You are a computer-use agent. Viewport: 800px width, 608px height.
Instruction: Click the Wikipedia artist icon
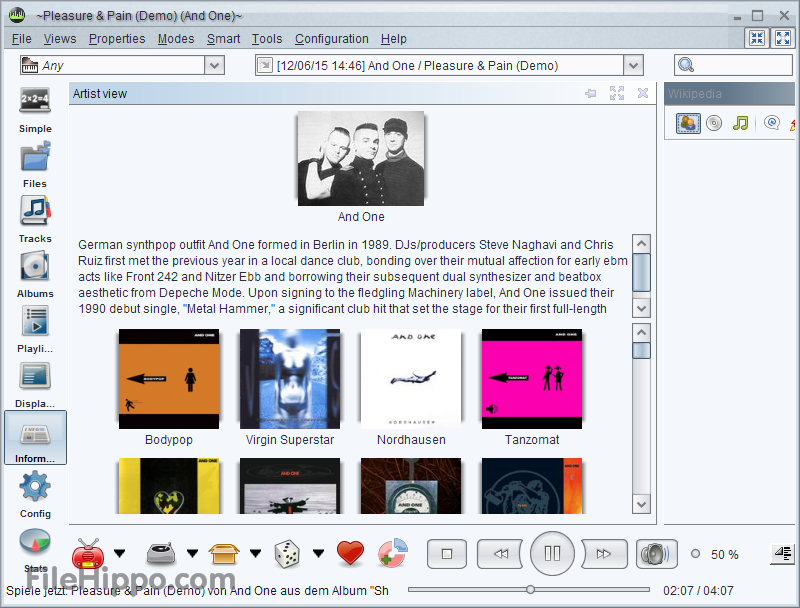tap(688, 123)
